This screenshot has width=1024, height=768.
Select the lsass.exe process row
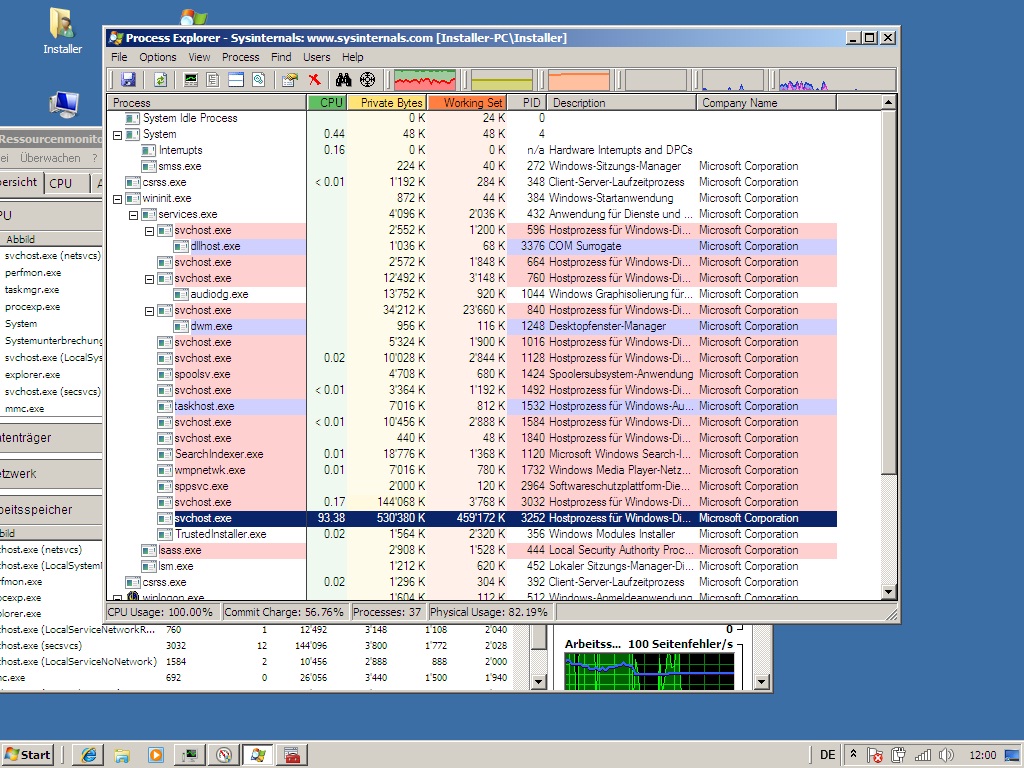tap(472, 551)
